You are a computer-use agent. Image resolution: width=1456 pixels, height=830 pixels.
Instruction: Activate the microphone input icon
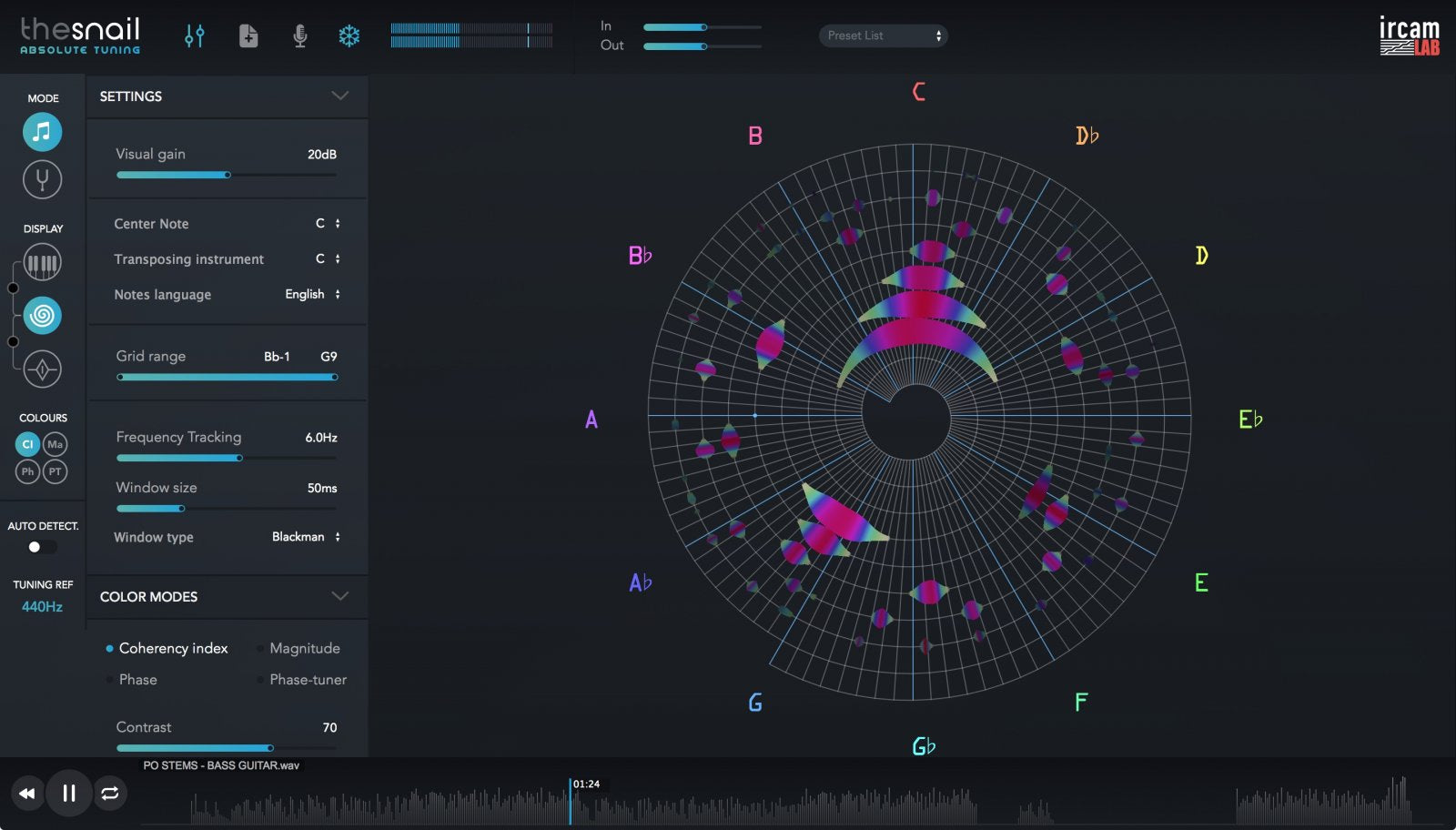298,35
